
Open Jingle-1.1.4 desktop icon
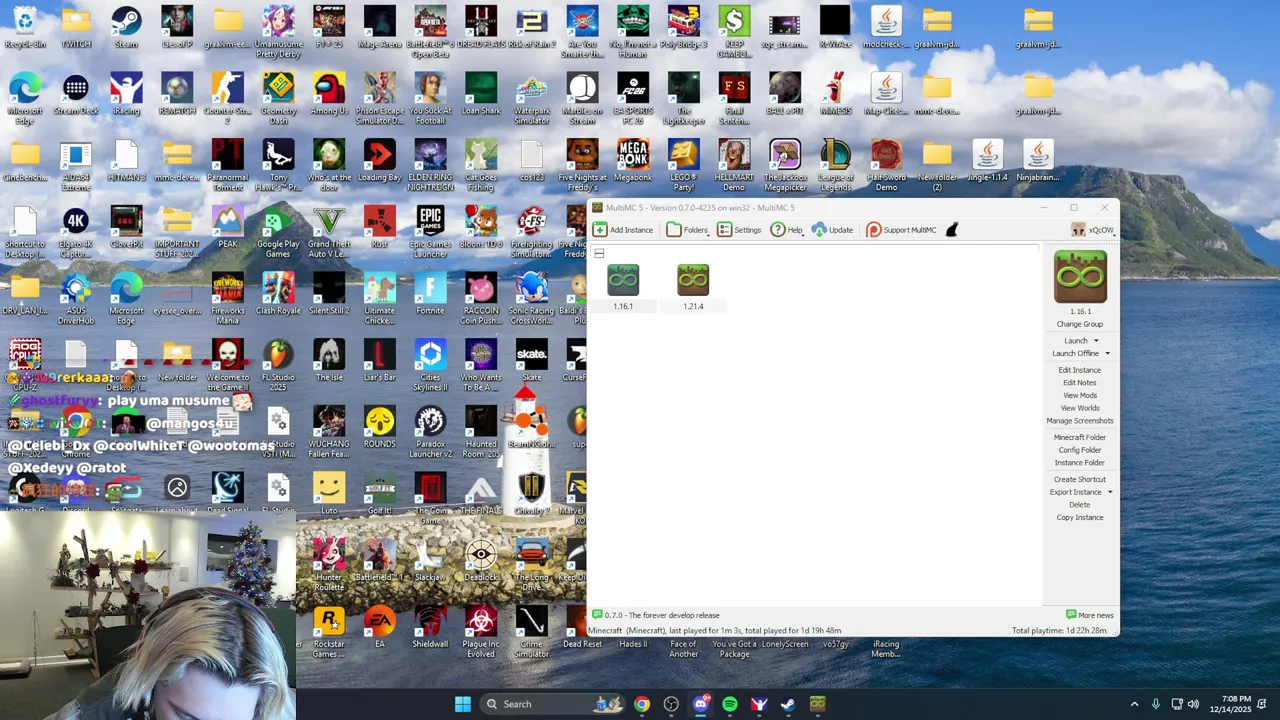click(987, 160)
